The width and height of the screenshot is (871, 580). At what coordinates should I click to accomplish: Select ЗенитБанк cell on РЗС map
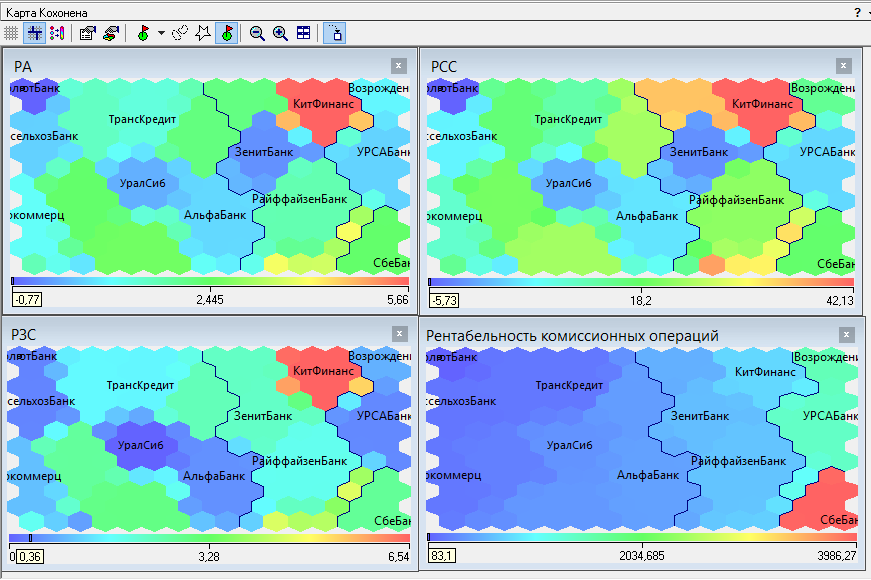(x=263, y=416)
